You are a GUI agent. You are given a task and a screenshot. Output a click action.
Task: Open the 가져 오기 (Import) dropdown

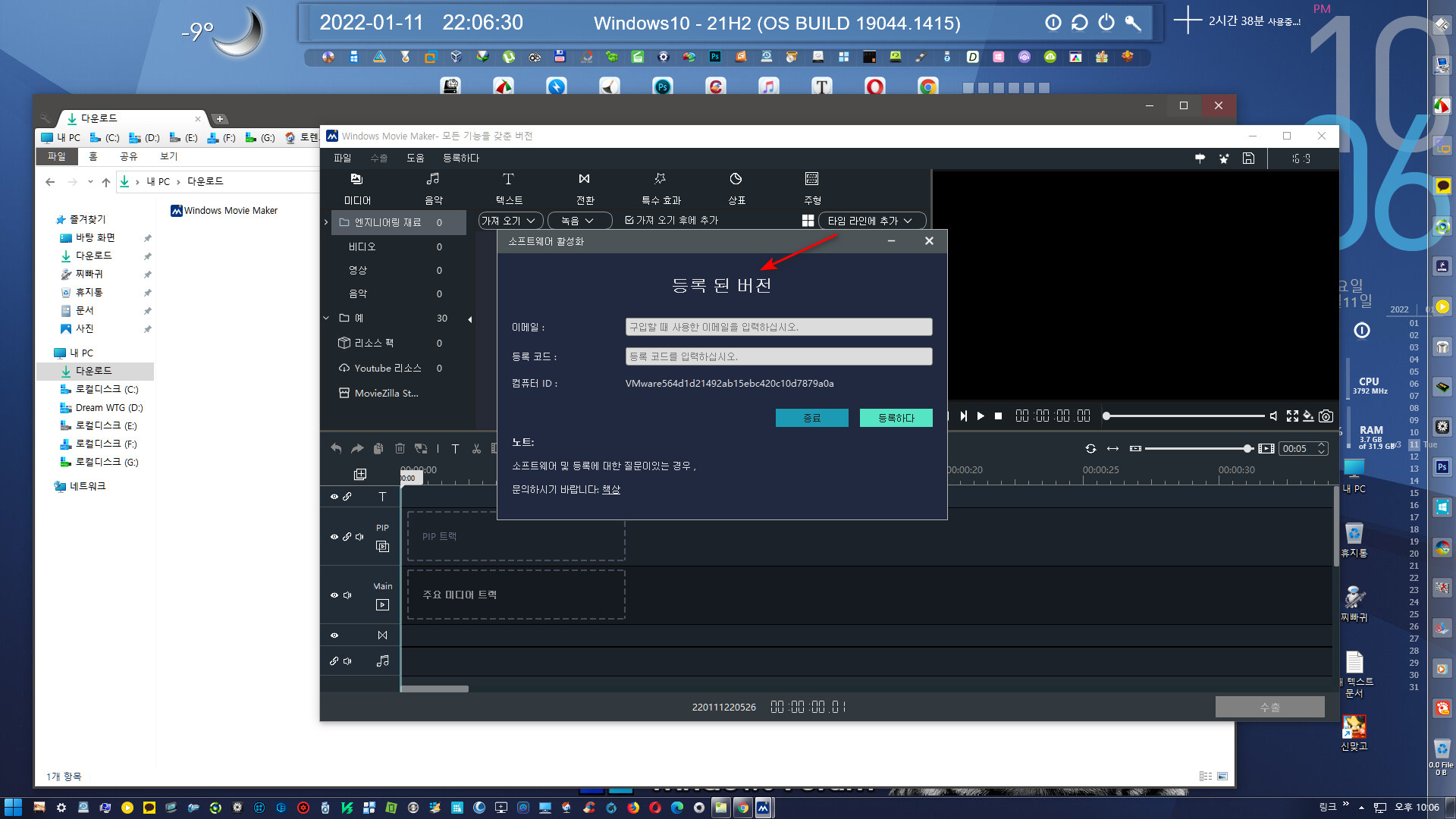coord(510,221)
